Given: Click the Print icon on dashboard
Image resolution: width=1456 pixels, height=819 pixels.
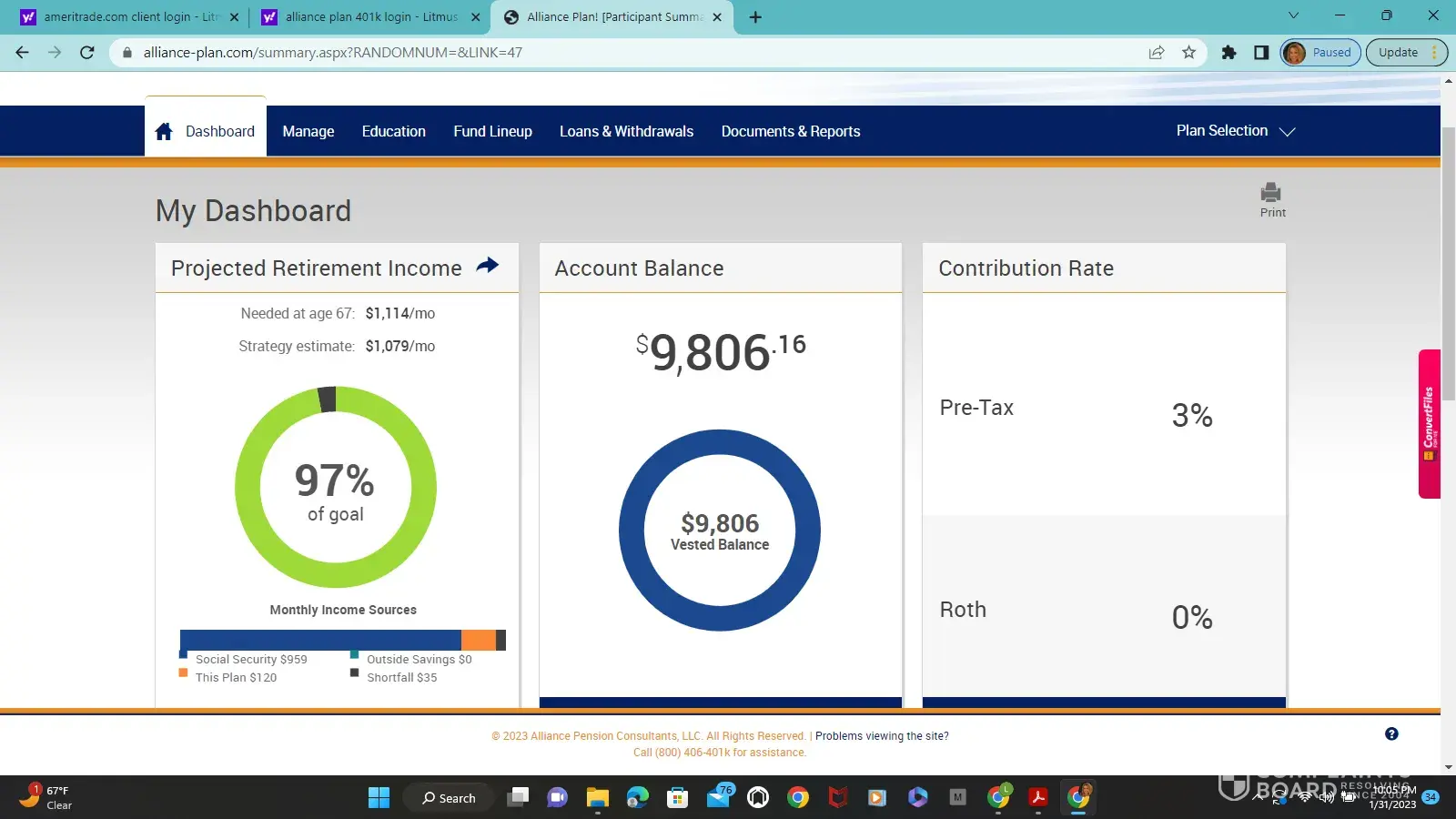Looking at the screenshot, I should click(1271, 193).
